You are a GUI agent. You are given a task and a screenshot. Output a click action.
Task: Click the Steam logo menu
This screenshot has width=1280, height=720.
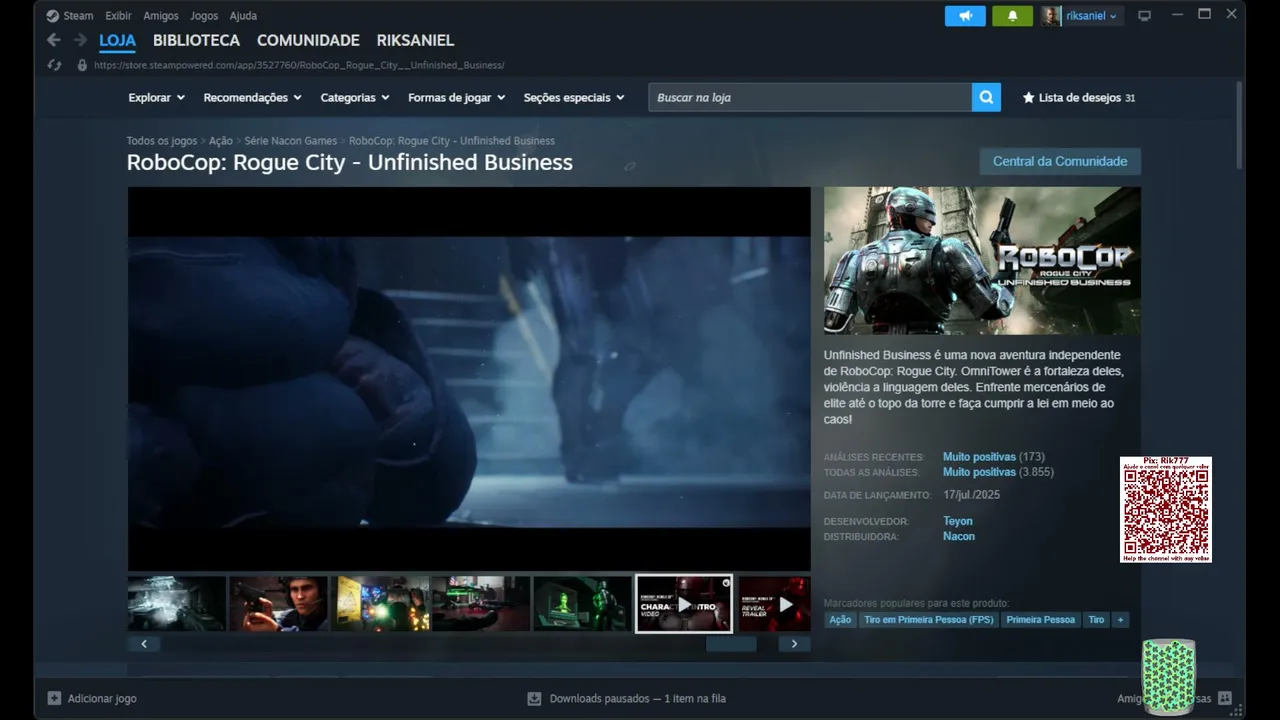coord(70,16)
